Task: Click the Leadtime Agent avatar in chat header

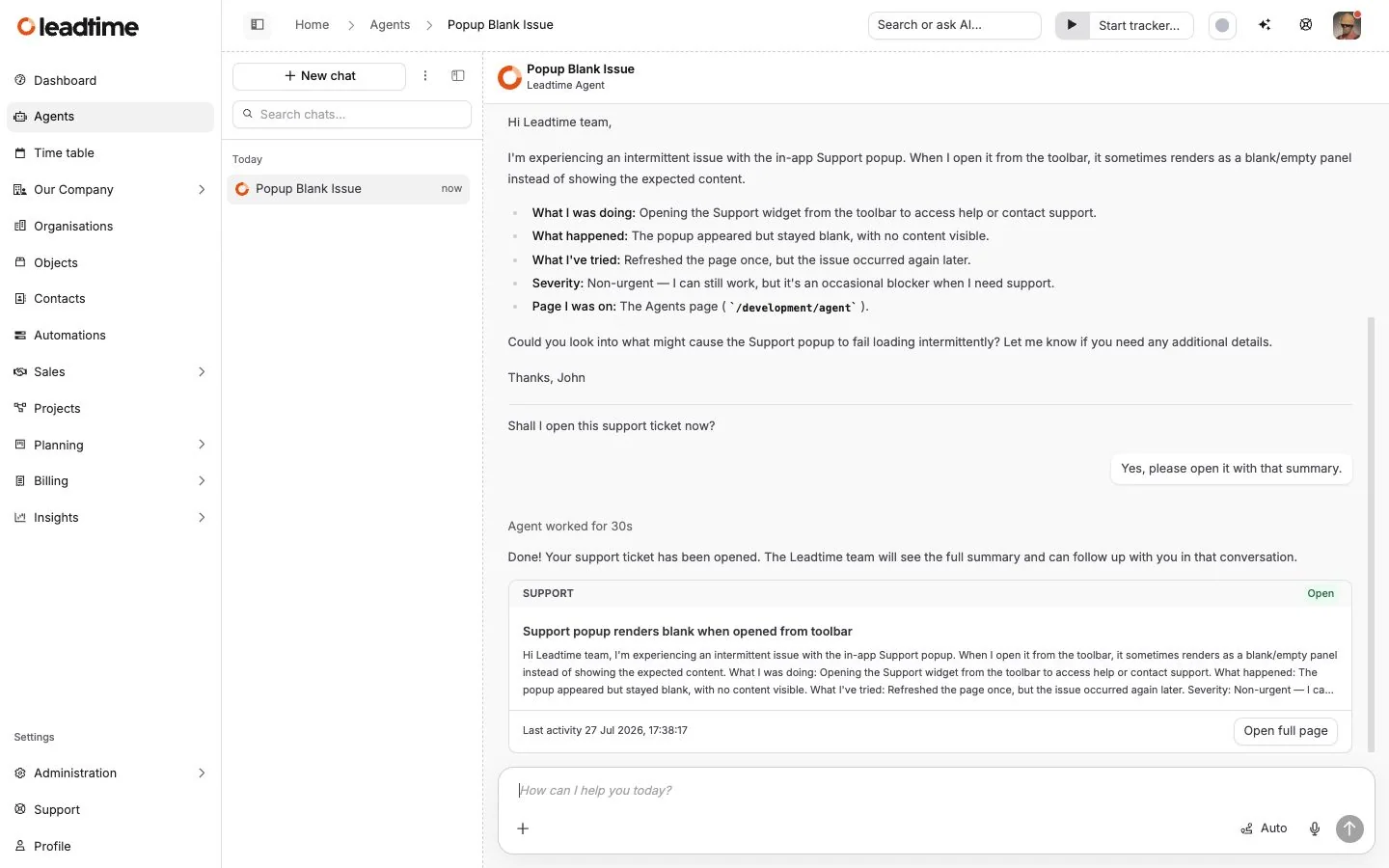Action: click(x=509, y=77)
